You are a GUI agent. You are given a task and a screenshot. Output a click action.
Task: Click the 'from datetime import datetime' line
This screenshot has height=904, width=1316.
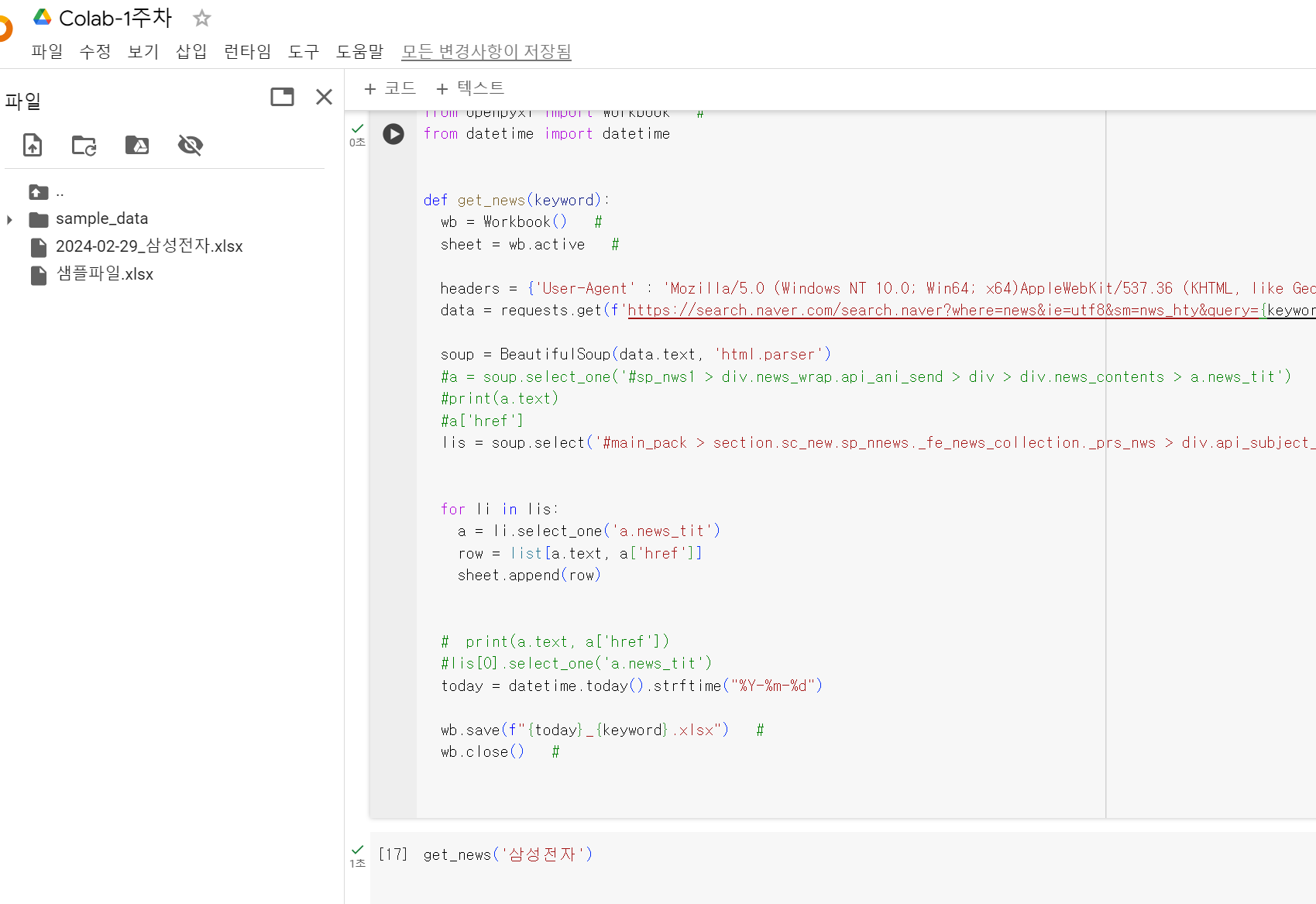(x=547, y=134)
